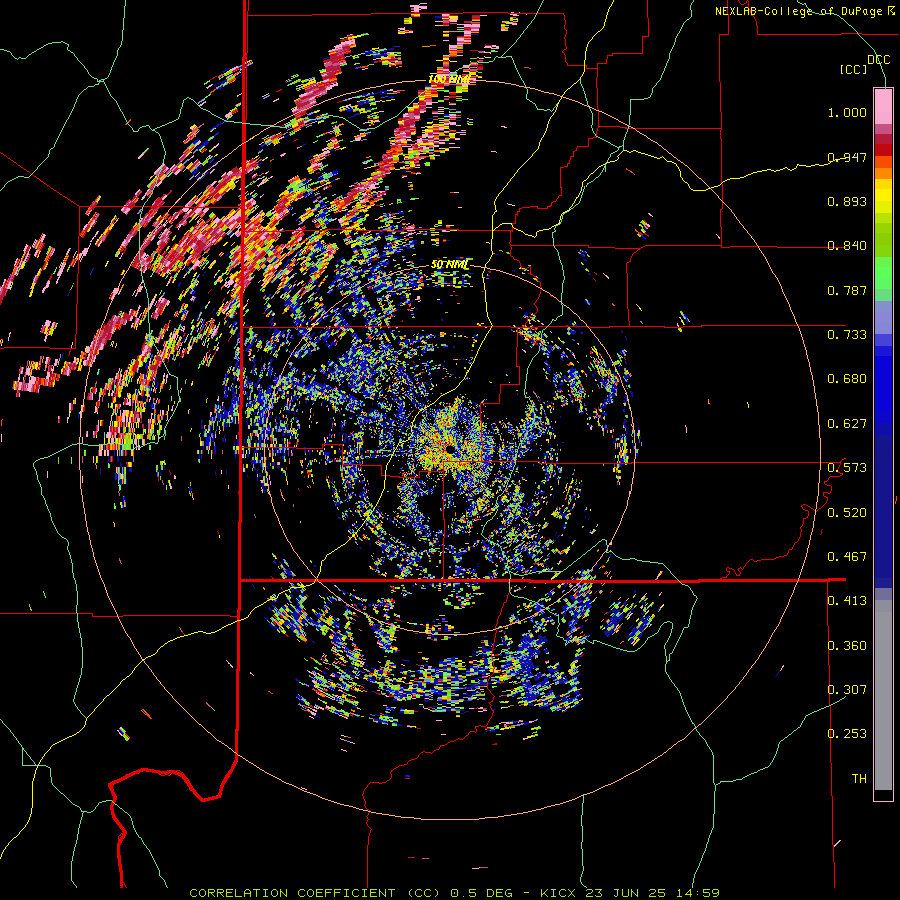Viewport: 900px width, 900px height.
Task: Pick the bright green color bar segment
Action: pyautogui.click(x=883, y=273)
